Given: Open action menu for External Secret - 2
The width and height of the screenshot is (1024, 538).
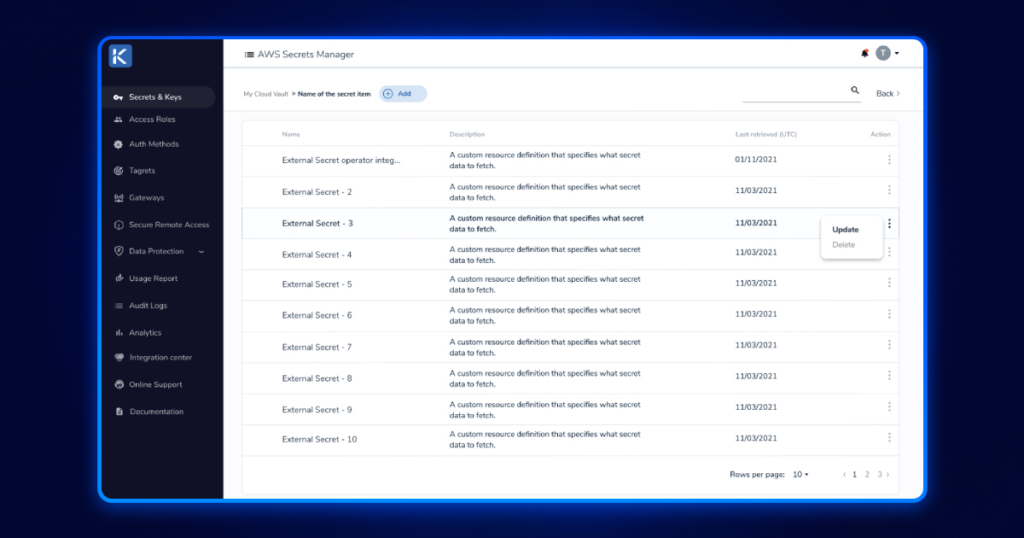Looking at the screenshot, I should (889, 190).
